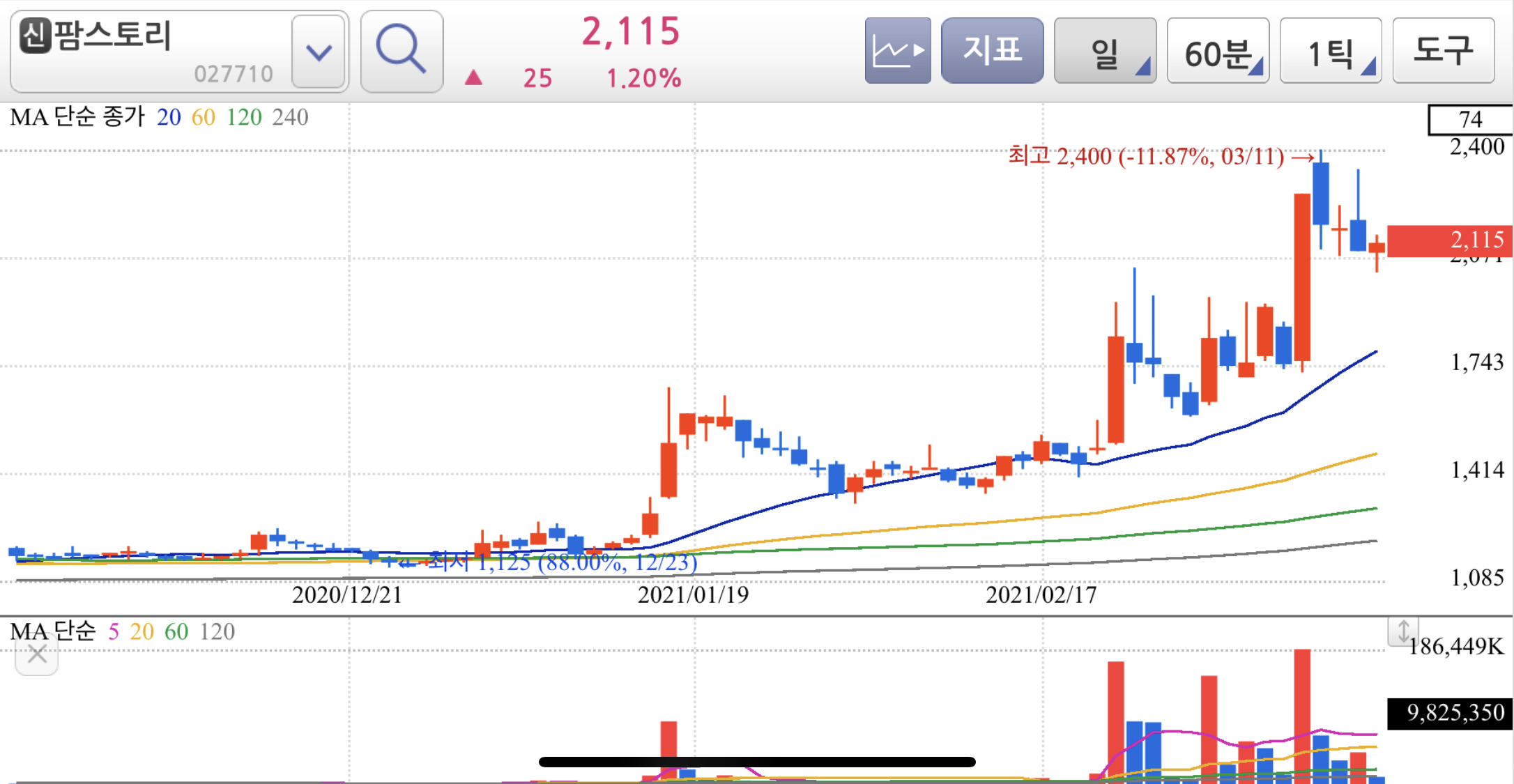Tap the current price 2,115 header
Screen dimensions: 1514x784
coord(631,32)
